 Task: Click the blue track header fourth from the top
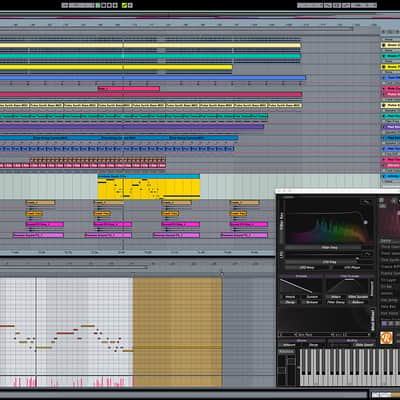click(x=391, y=78)
